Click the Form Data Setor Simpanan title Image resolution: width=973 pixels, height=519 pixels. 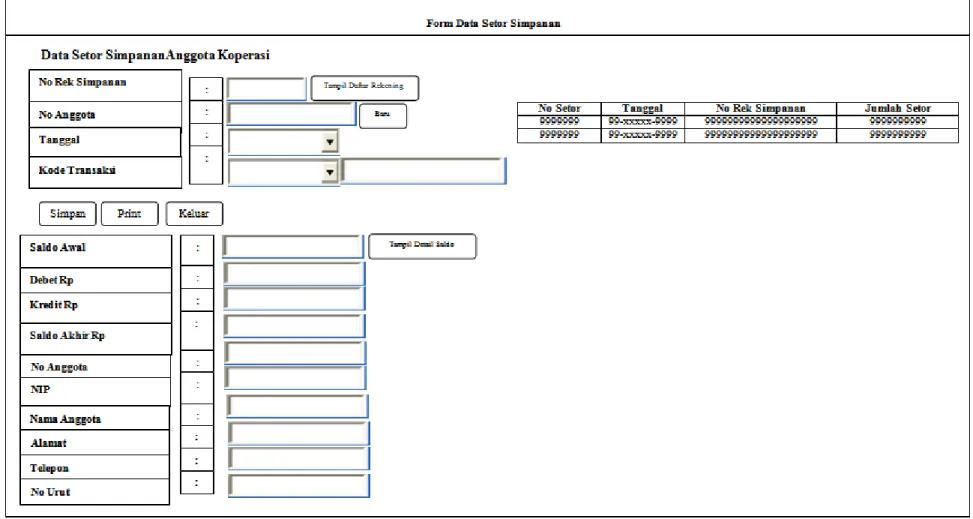click(493, 24)
